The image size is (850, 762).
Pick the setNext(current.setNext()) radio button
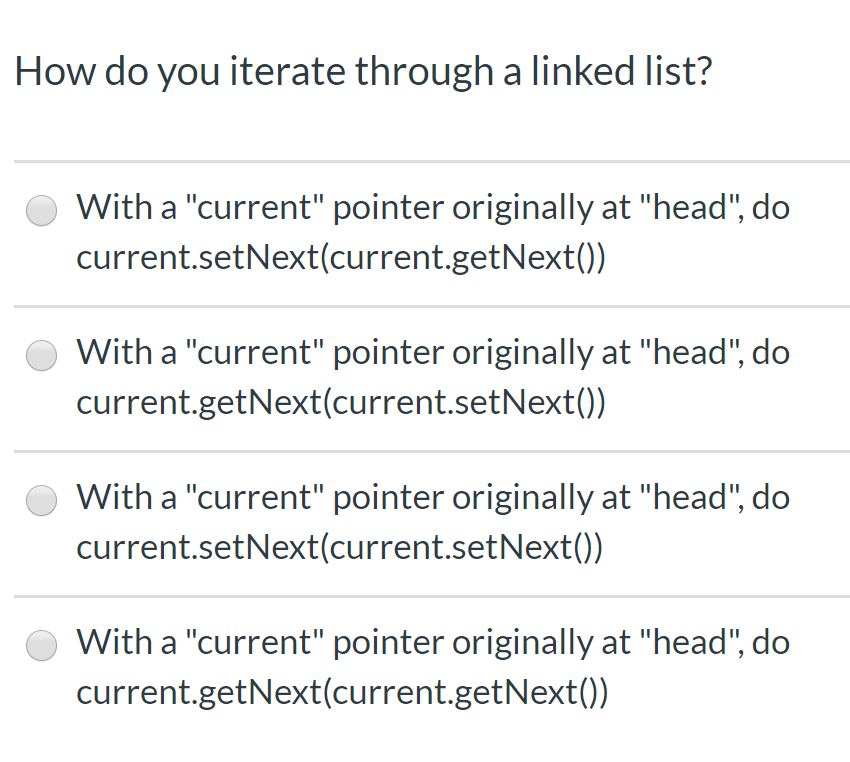coord(42,501)
